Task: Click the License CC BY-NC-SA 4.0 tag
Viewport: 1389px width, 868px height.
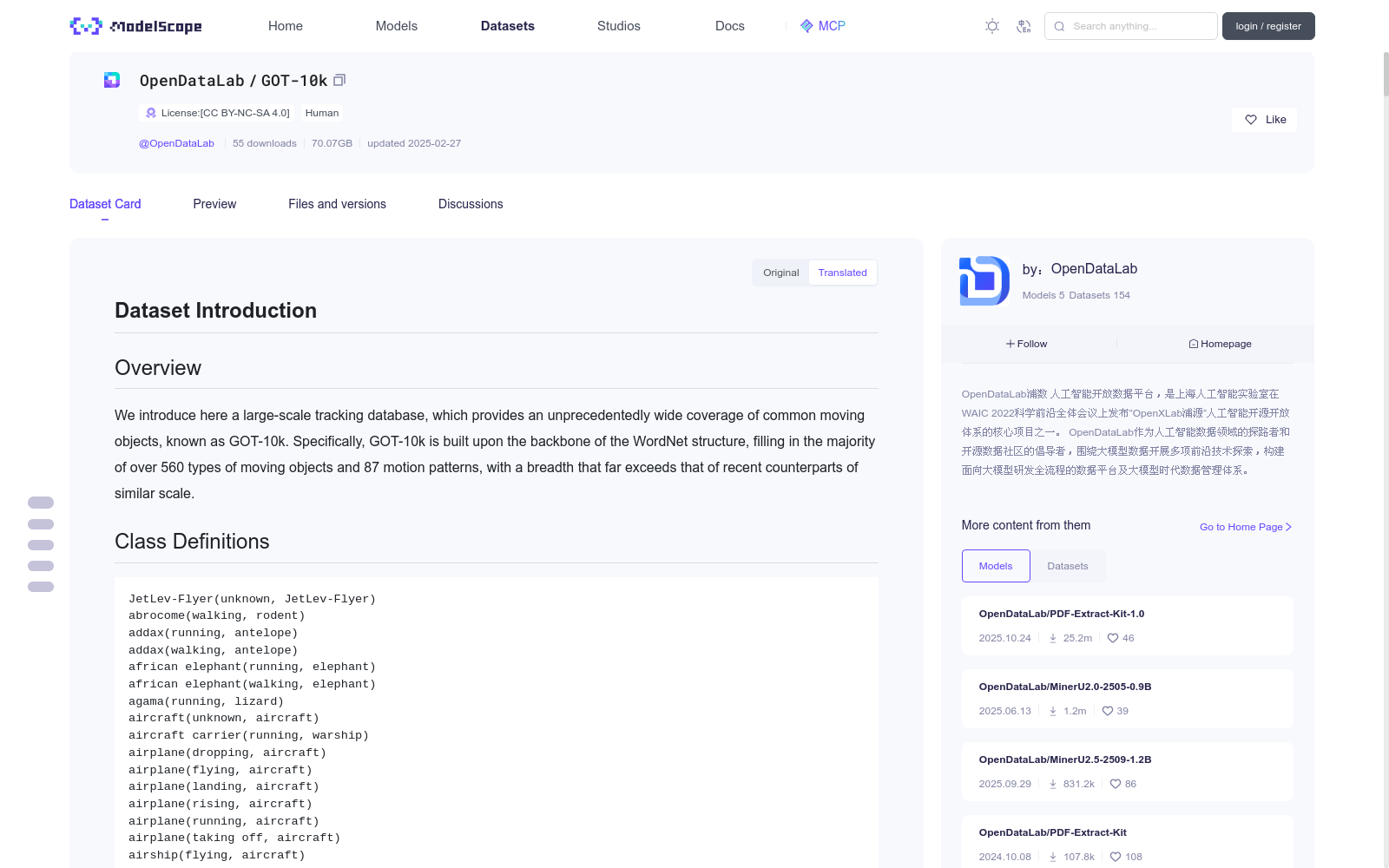Action: [217, 113]
